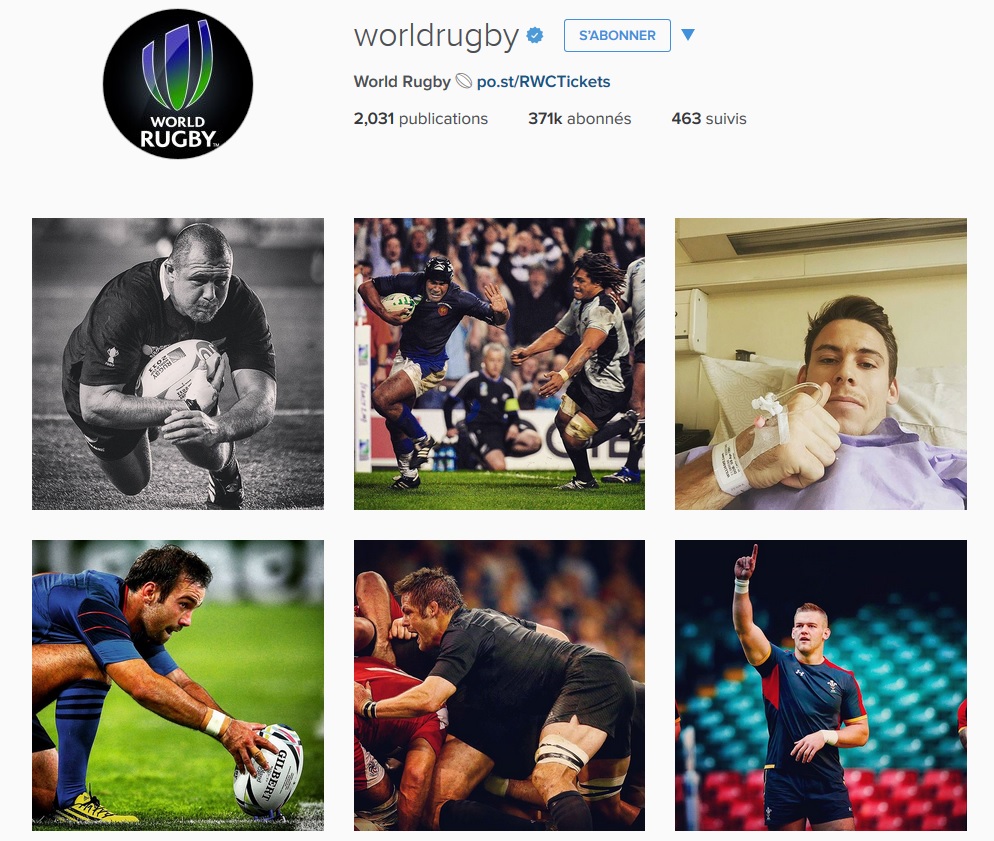994x841 pixels.
Task: Open the po.st/RWCTickets link
Action: pos(543,82)
